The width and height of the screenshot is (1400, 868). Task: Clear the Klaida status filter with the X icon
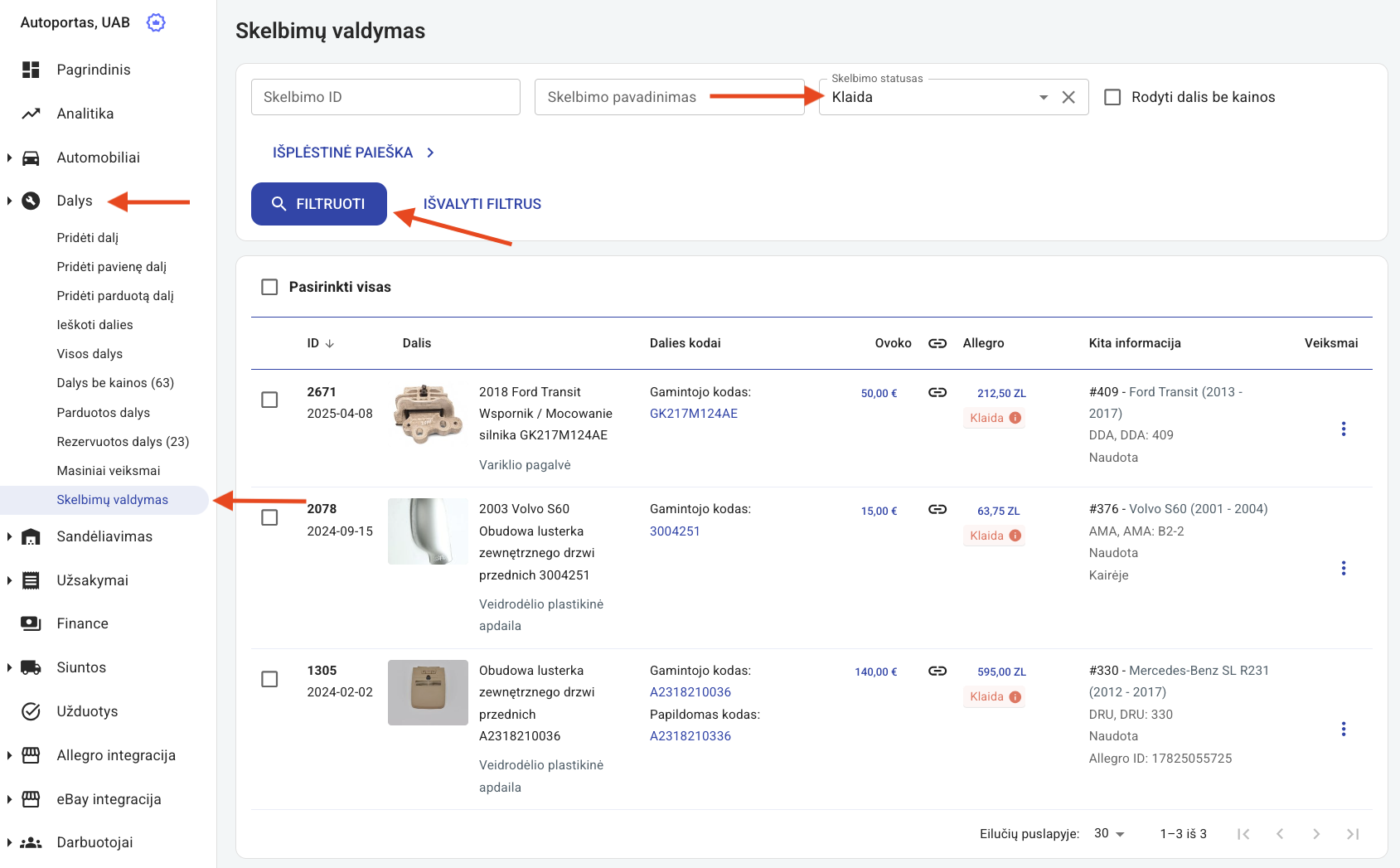pyautogui.click(x=1068, y=97)
